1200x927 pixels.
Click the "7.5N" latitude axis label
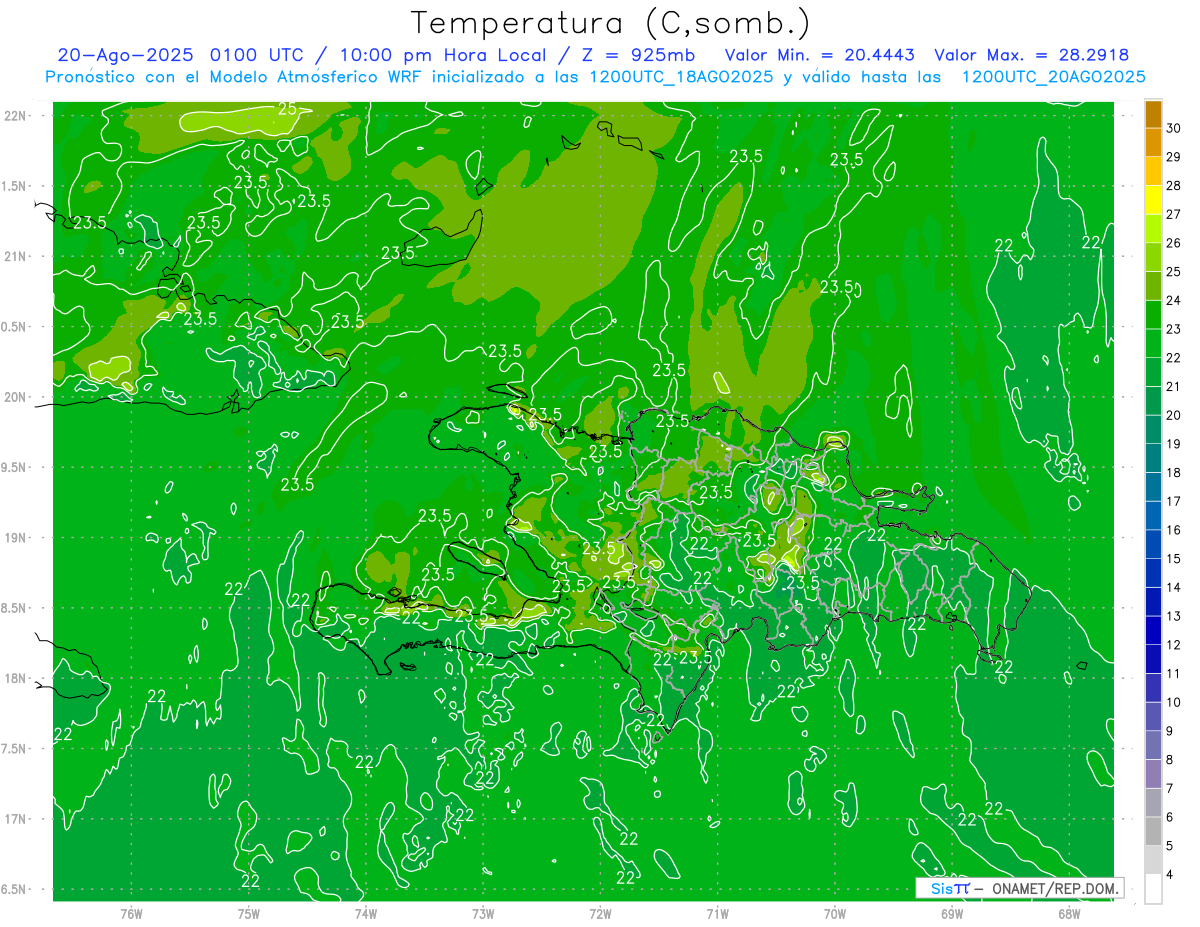pos(14,749)
